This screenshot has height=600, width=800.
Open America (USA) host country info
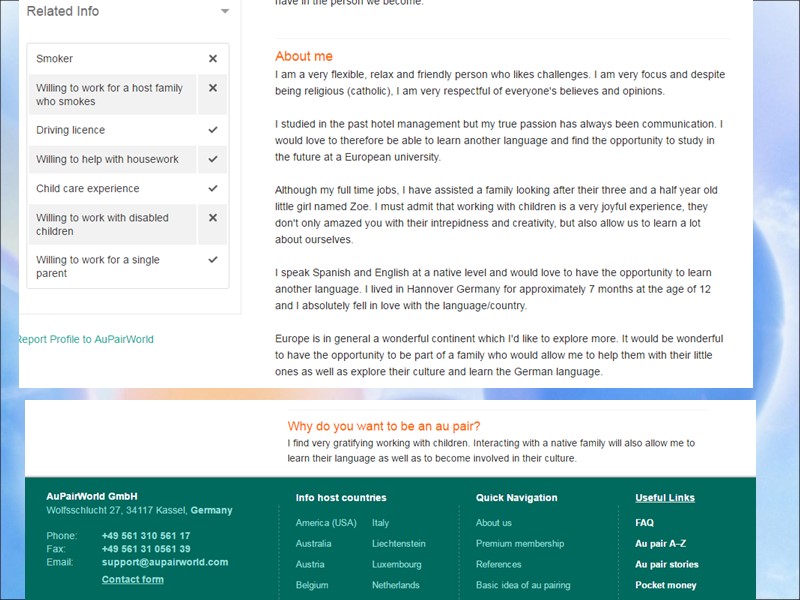[326, 522]
